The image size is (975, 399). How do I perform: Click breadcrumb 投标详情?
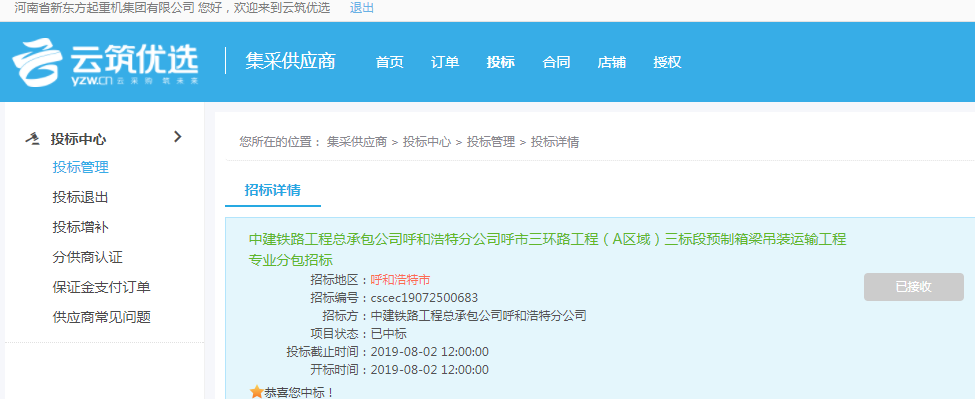[x=555, y=142]
